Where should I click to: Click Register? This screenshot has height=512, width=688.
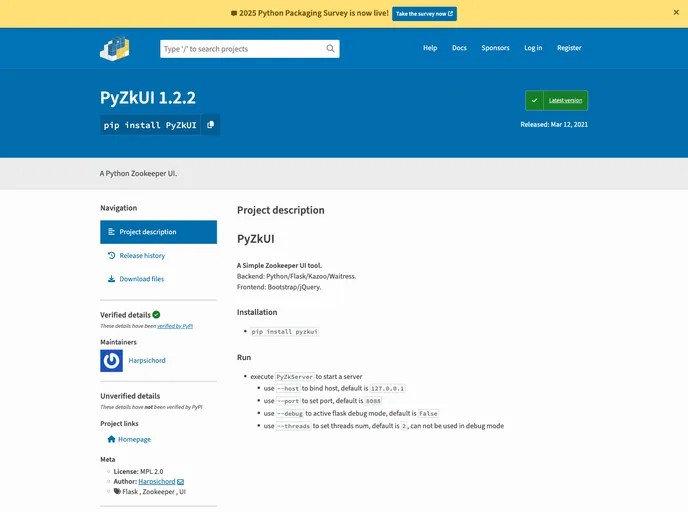pyautogui.click(x=569, y=48)
